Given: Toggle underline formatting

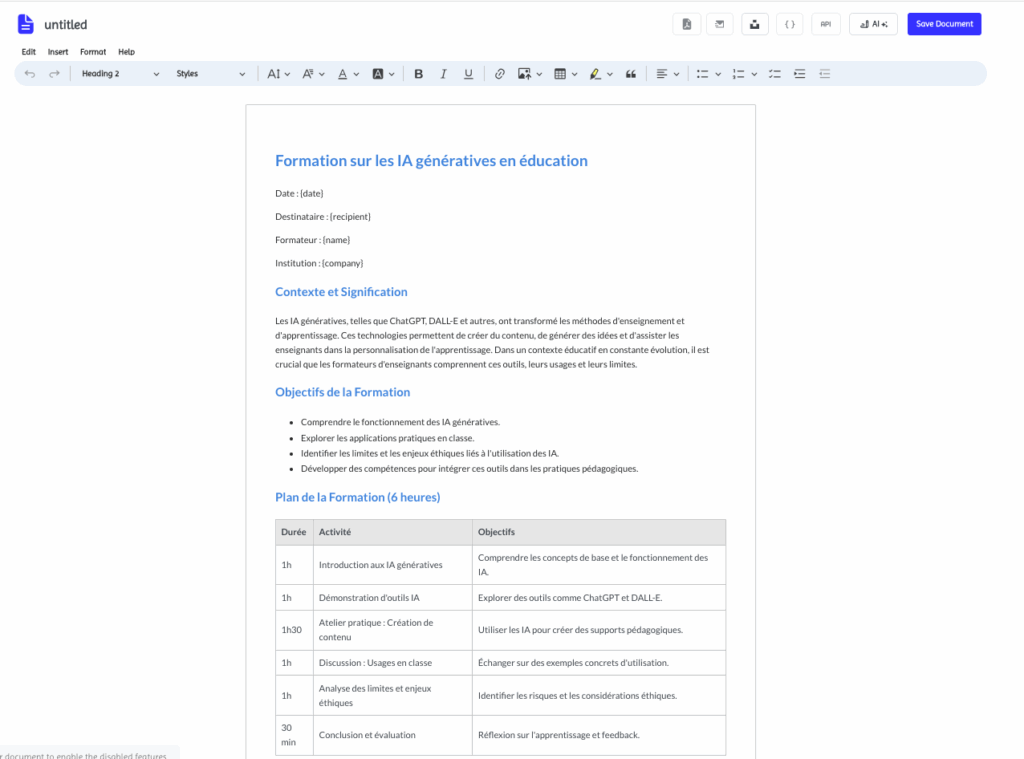Looking at the screenshot, I should pos(468,74).
